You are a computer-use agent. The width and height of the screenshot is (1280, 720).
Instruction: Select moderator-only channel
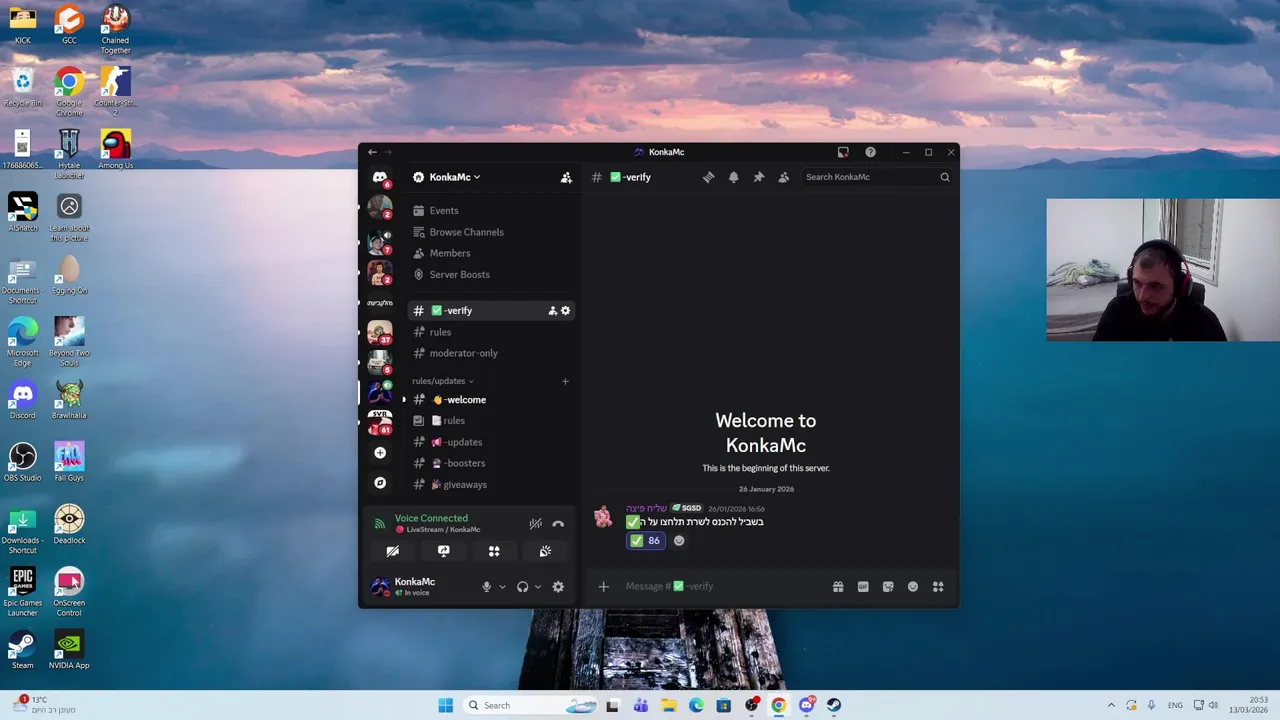[x=490, y=353]
